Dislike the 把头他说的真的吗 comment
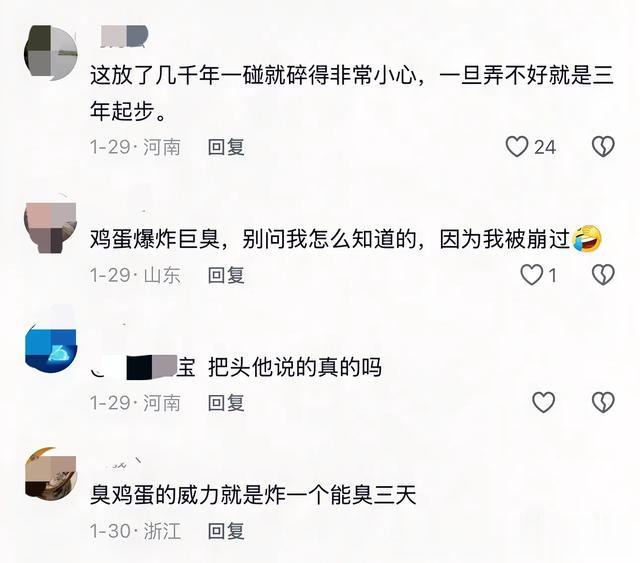This screenshot has height=563, width=640. pos(603,402)
